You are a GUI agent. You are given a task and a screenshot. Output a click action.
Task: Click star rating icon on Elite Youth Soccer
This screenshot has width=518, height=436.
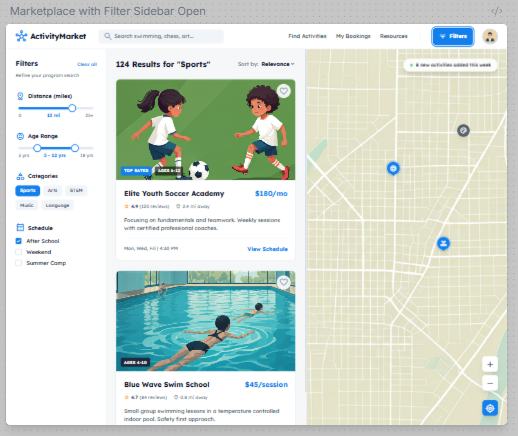(126, 206)
